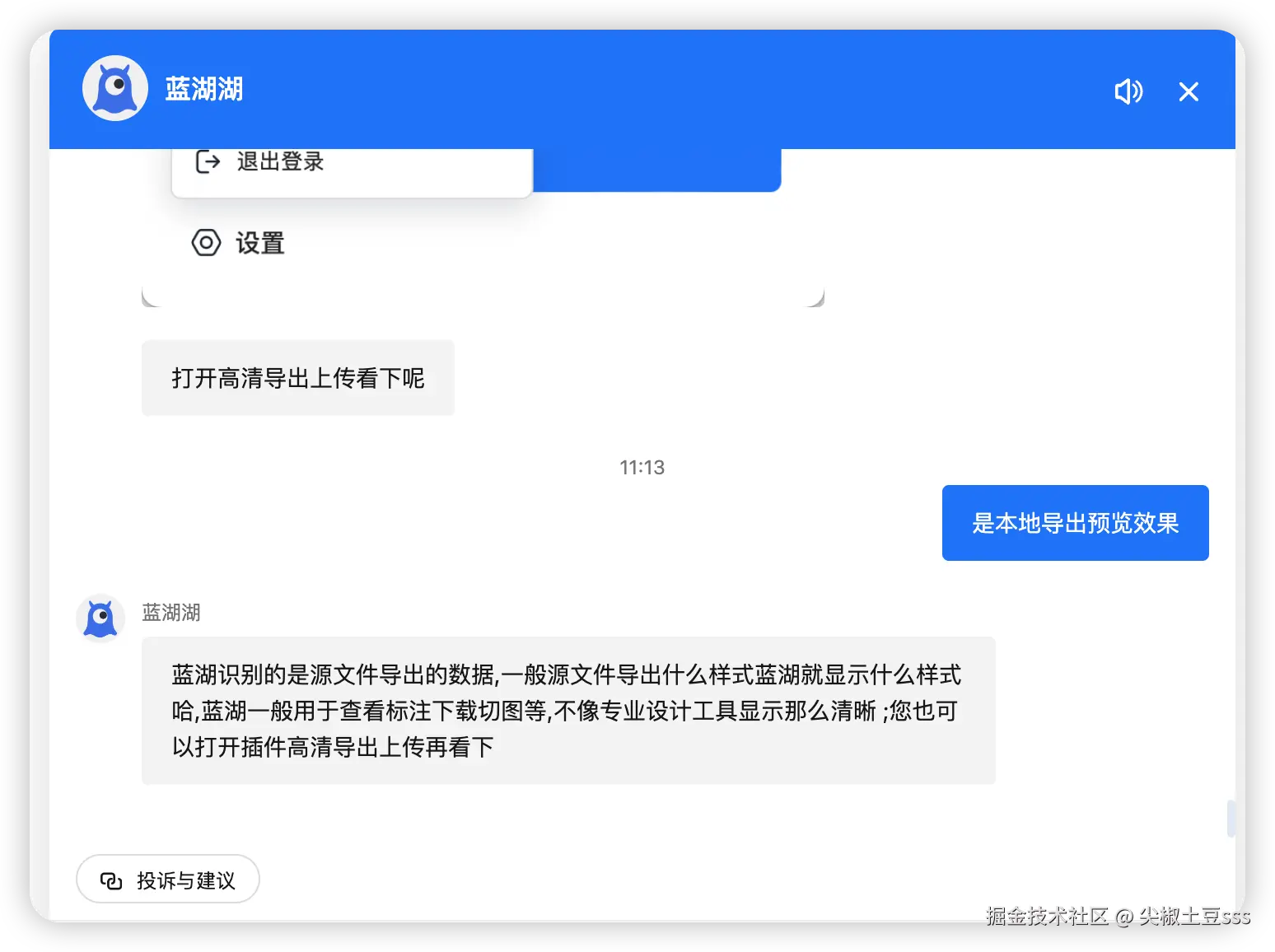Open the 设置 menu item label
This screenshot has height=952, width=1275.
tap(260, 243)
